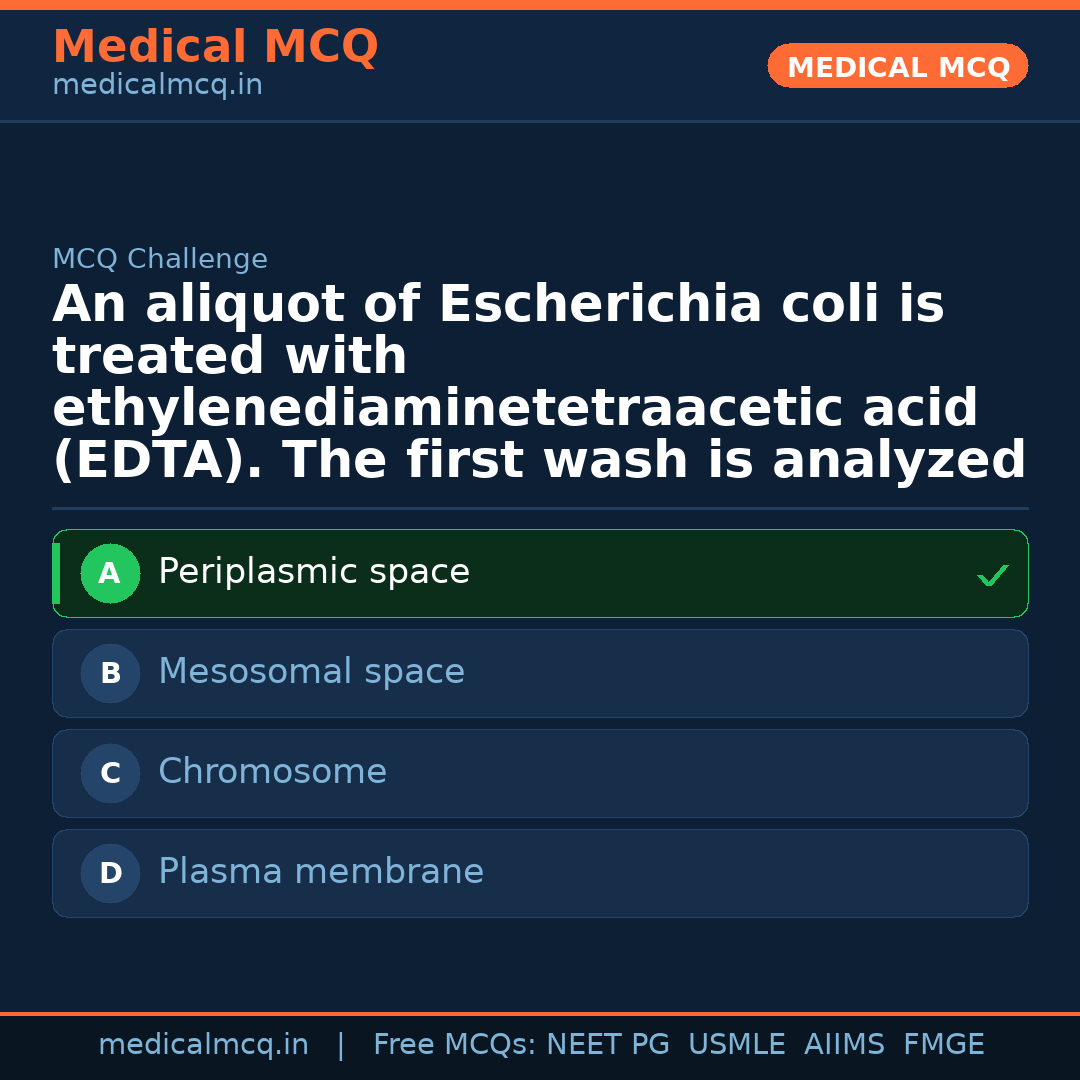Click the D letter circle

(110, 874)
